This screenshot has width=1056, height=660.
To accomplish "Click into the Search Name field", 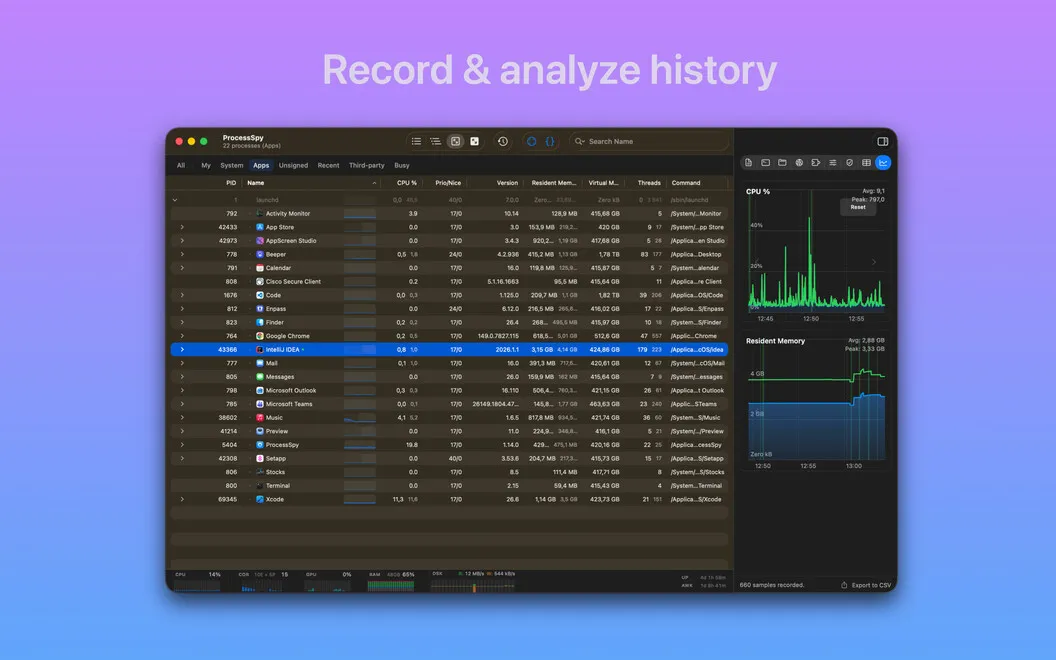I will pos(650,141).
